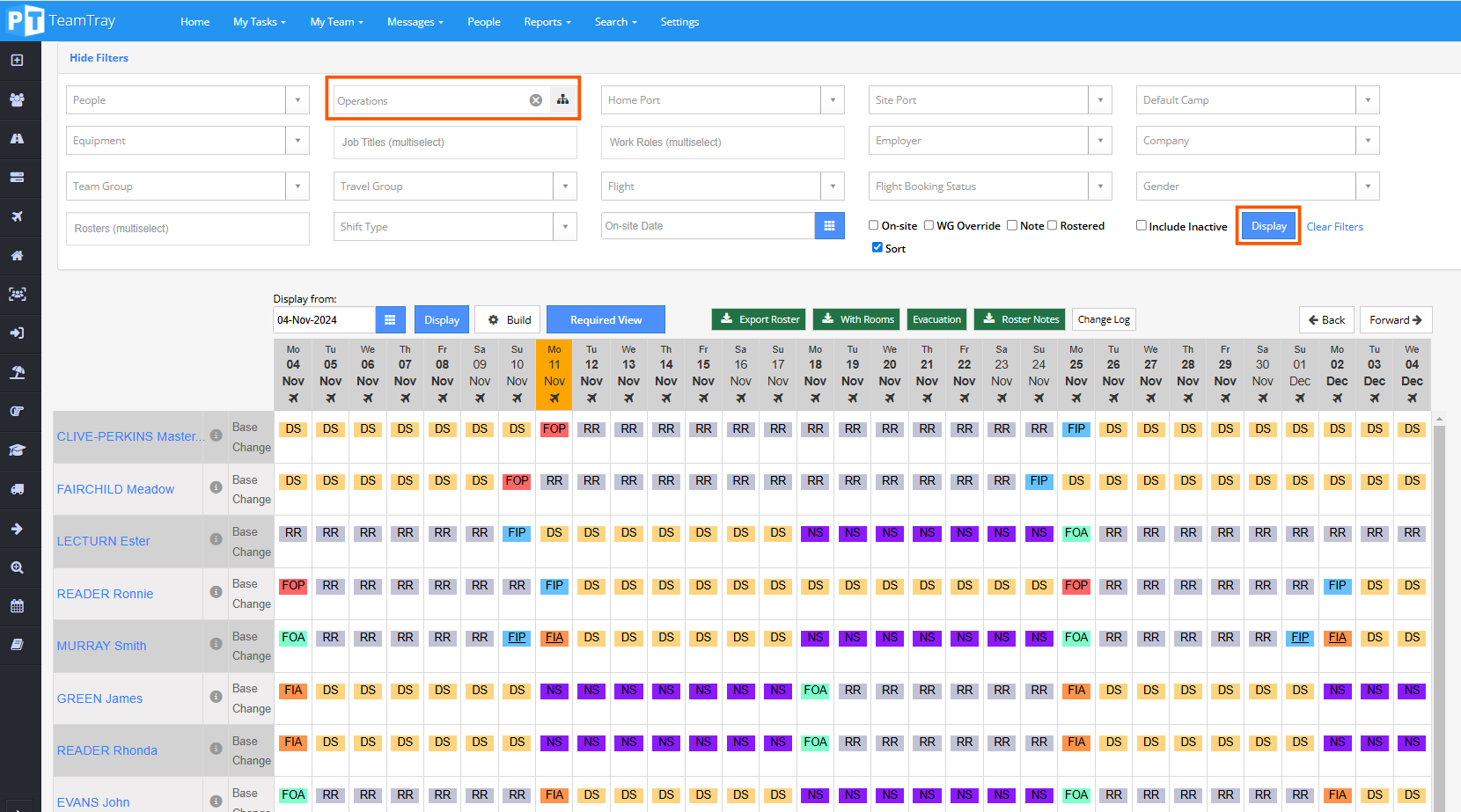Open the On-site Date calendar picker
This screenshot has height=812, width=1461.
pyautogui.click(x=829, y=226)
